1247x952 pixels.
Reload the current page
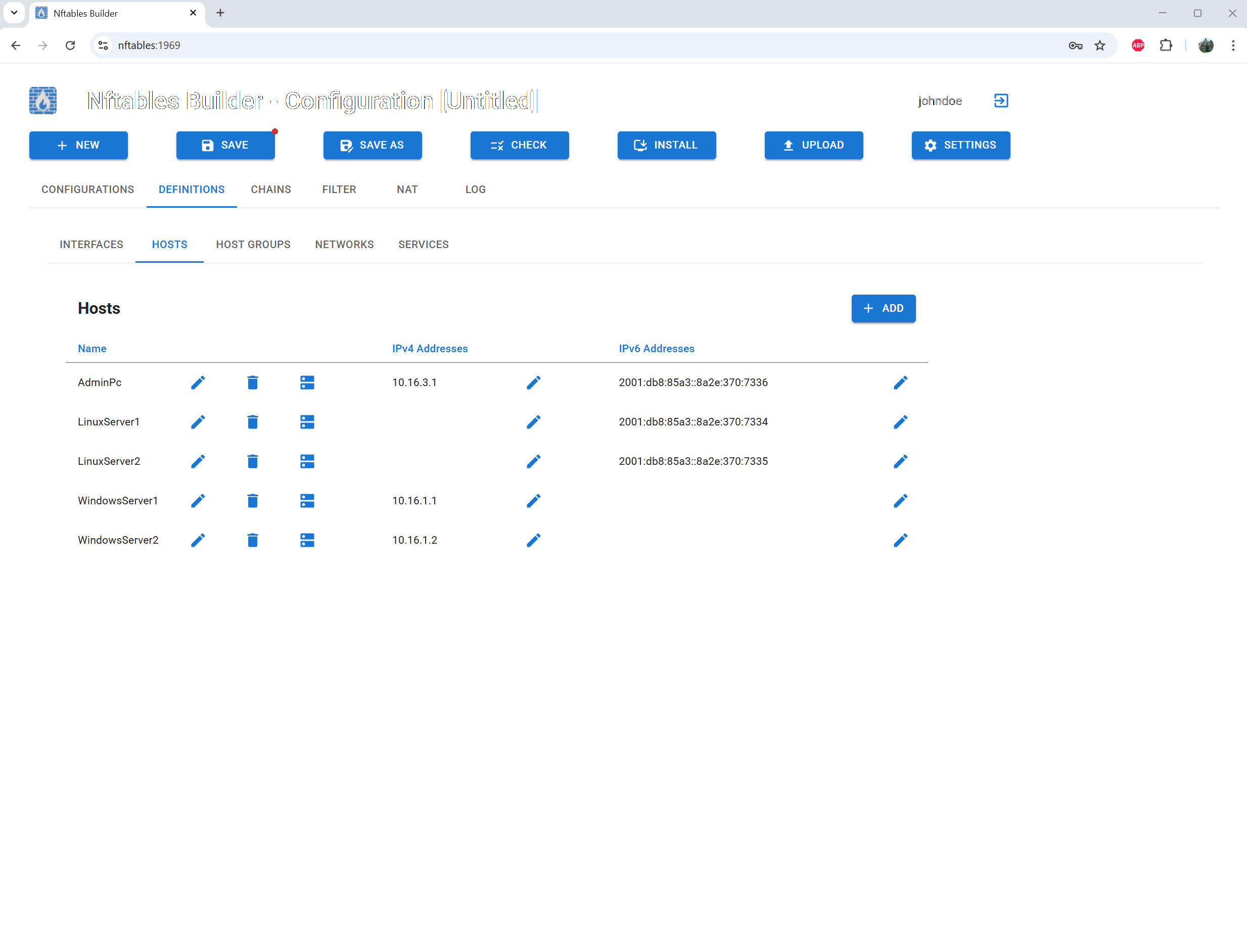point(70,45)
